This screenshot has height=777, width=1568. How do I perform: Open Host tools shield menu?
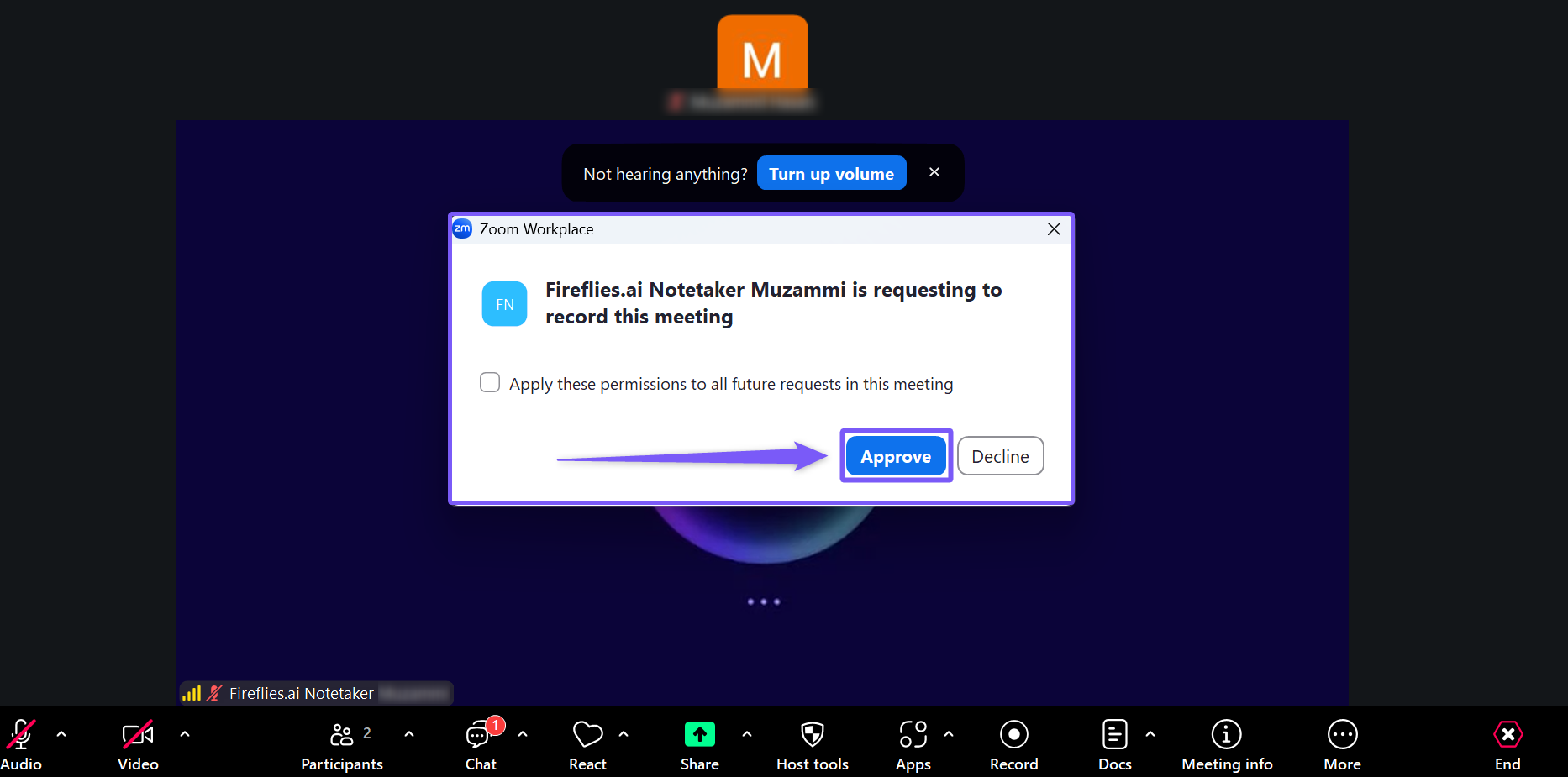pos(813,744)
